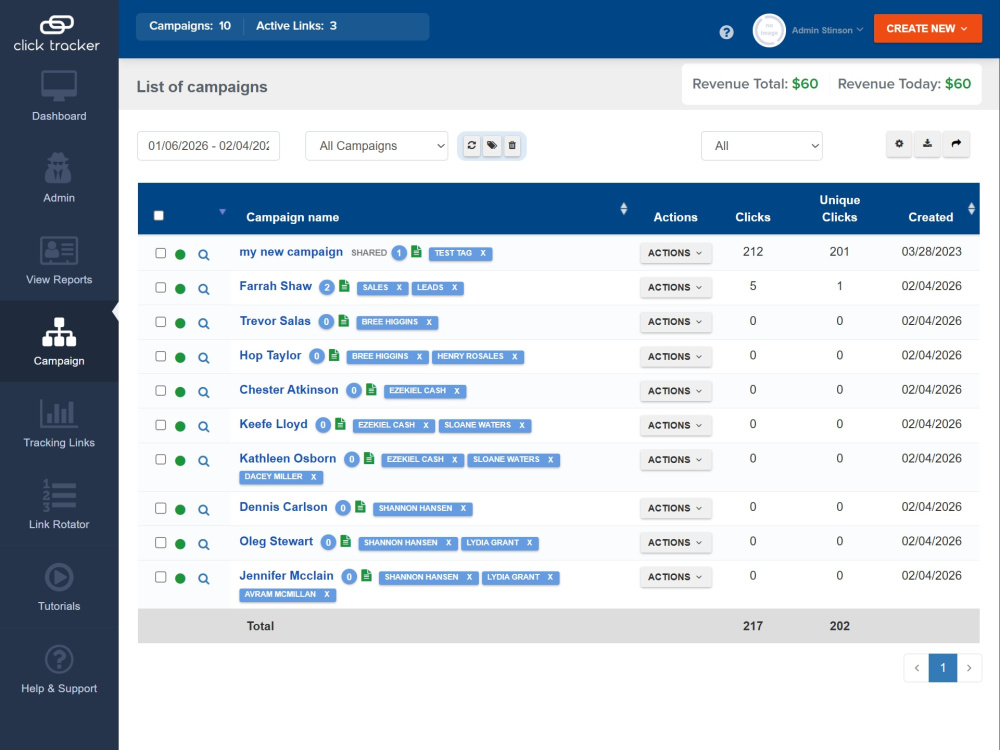
Task: Go to the next page arrow
Action: [x=969, y=668]
